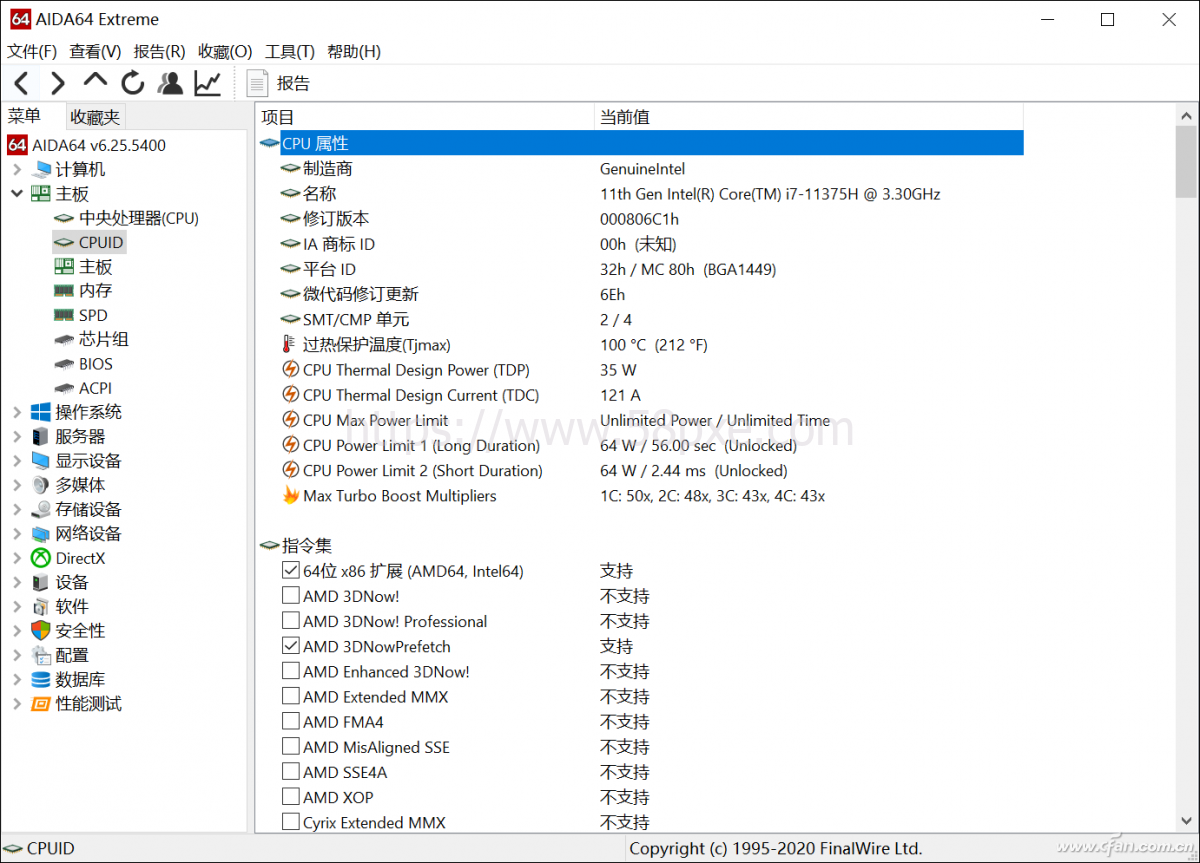The image size is (1200, 863).
Task: Click the 报告 toolbar button label
Action: (293, 83)
